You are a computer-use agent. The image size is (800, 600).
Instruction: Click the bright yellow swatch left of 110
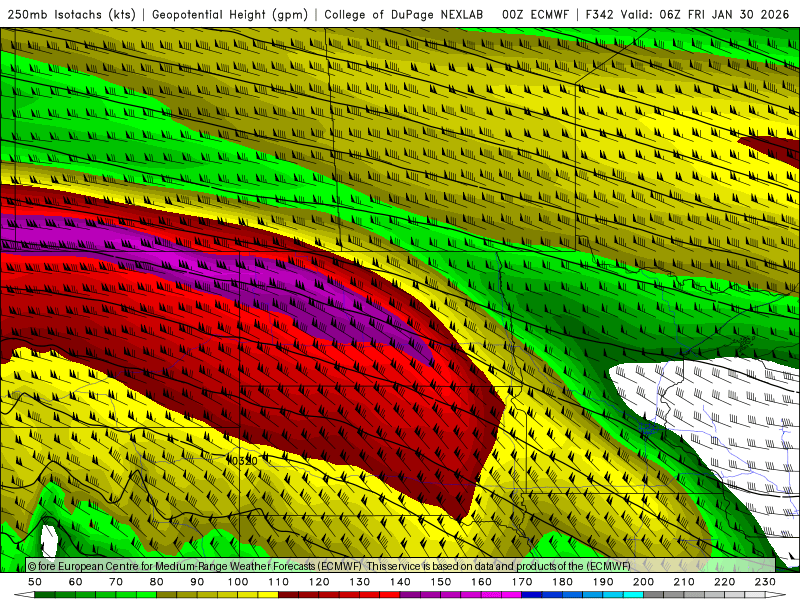pos(268,595)
